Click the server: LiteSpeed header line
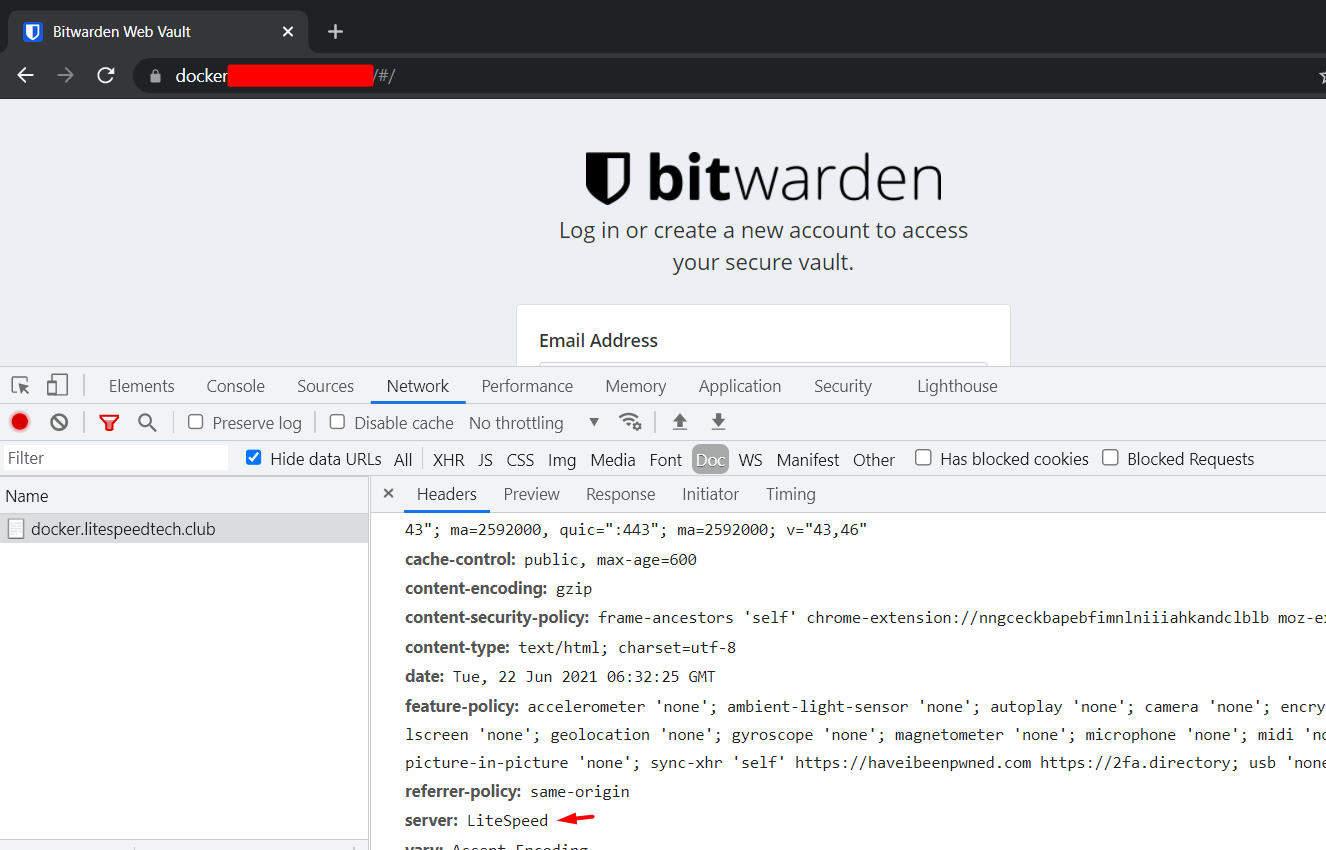 click(477, 820)
